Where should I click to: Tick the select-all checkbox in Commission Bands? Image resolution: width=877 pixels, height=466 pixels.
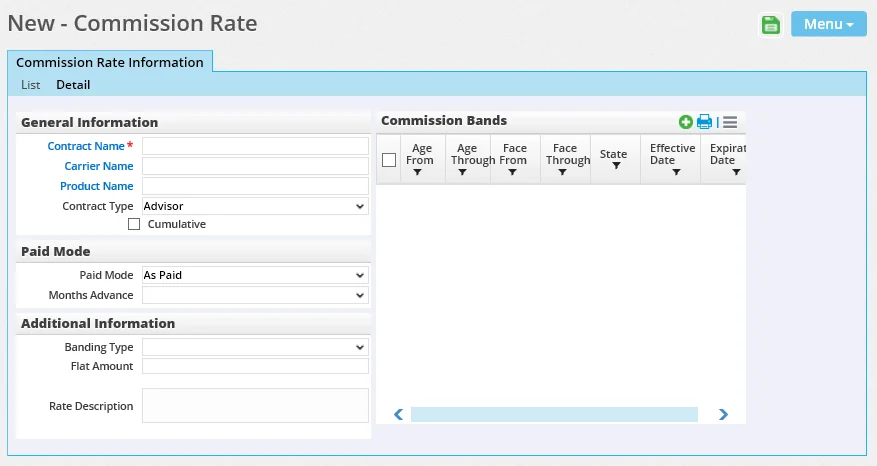coord(389,160)
